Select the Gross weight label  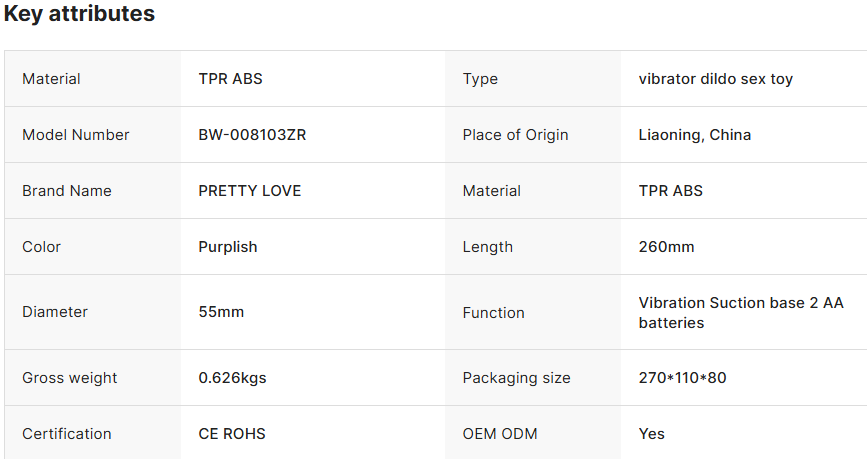(70, 378)
